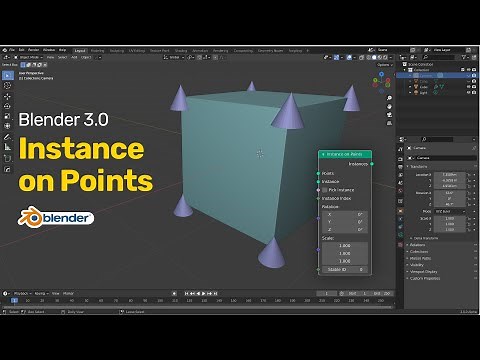Switch to Geometry Nodes workspace tab
Image resolution: width=480 pixels, height=360 pixels.
(270, 51)
